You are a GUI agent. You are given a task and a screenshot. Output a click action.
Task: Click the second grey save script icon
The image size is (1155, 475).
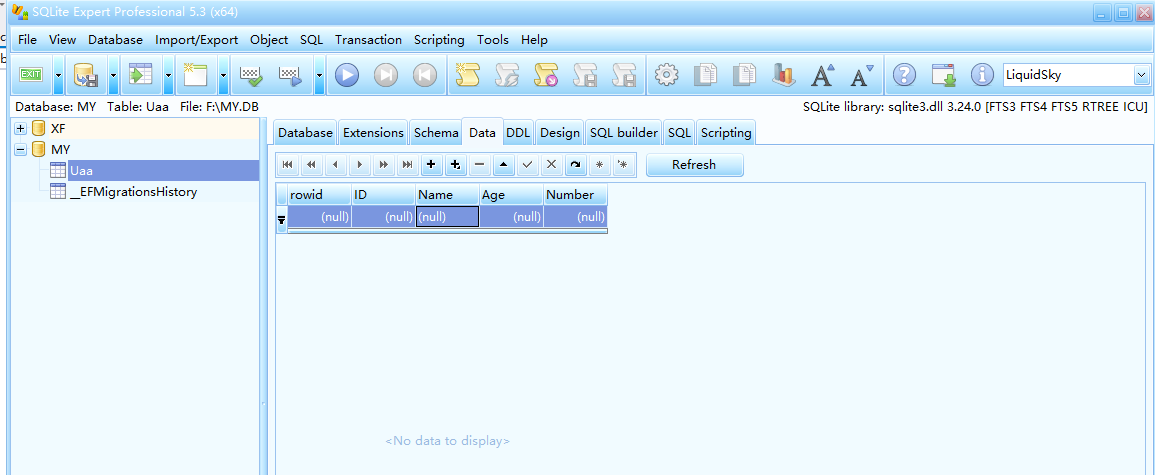click(x=624, y=74)
